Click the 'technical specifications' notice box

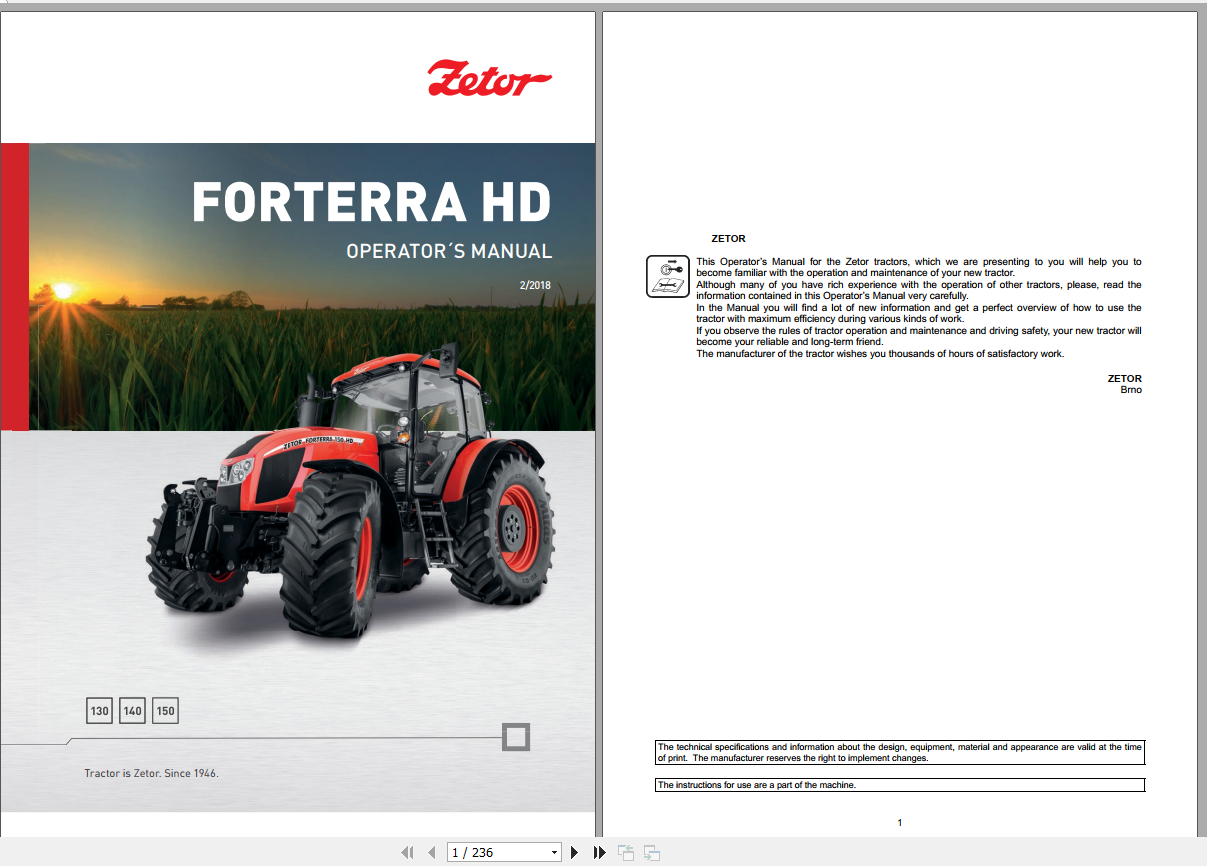[900, 753]
